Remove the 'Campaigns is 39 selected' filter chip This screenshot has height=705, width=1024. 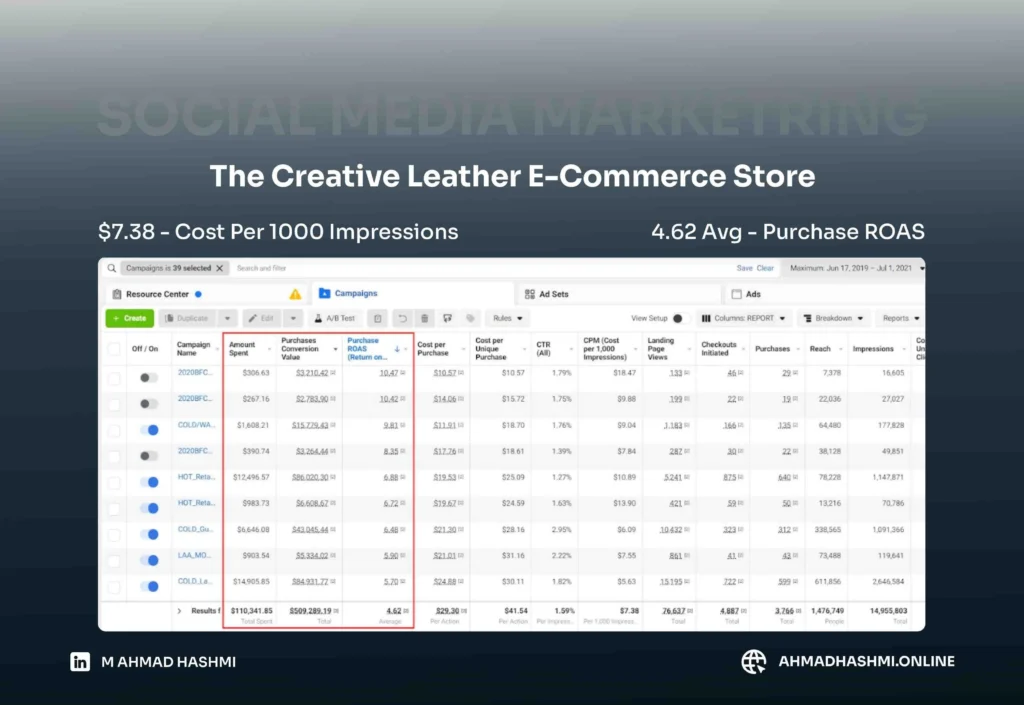coord(220,268)
